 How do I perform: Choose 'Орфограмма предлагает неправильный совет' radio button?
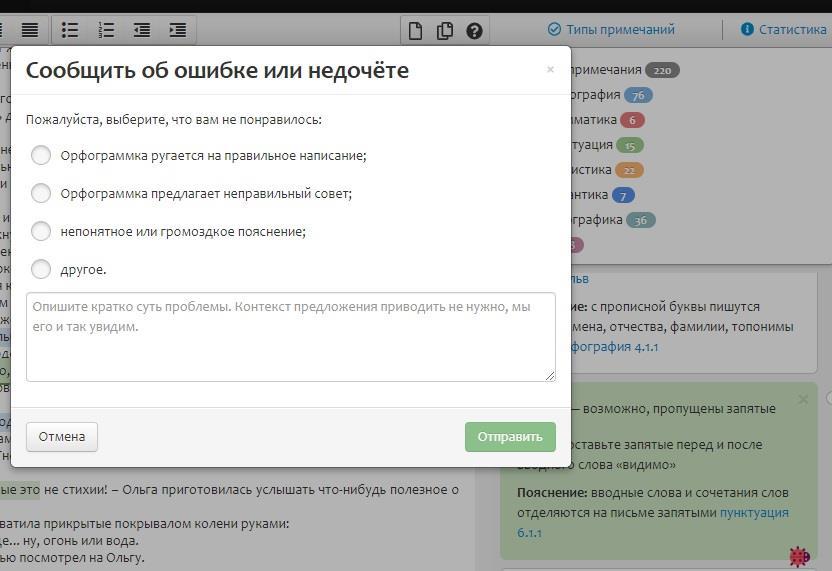(x=41, y=193)
